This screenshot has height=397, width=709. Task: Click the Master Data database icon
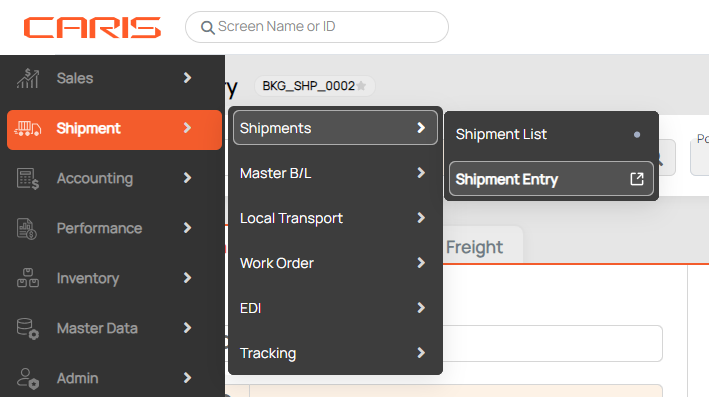point(28,328)
